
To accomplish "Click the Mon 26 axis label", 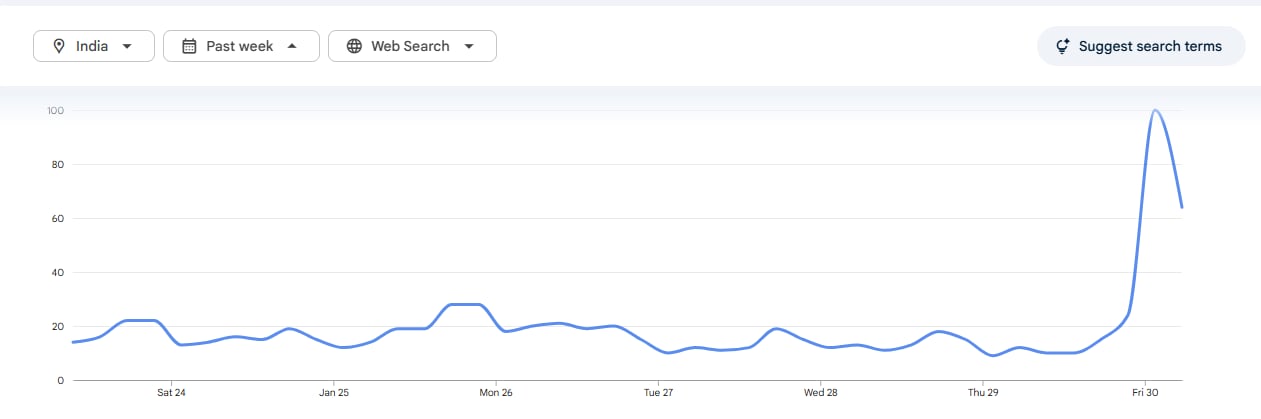I will coord(496,392).
